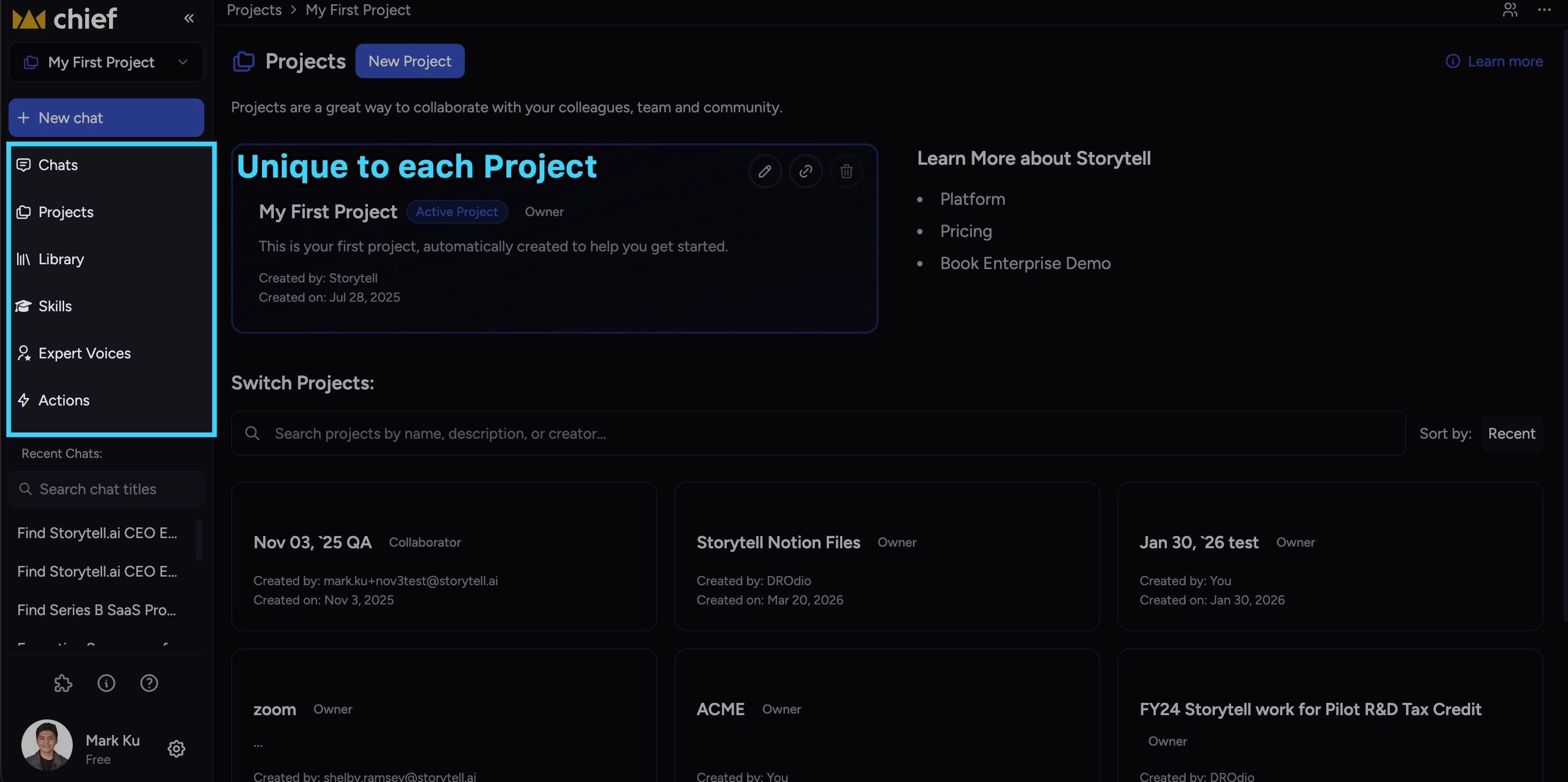Create a New Project
The image size is (1568, 782).
coord(410,61)
